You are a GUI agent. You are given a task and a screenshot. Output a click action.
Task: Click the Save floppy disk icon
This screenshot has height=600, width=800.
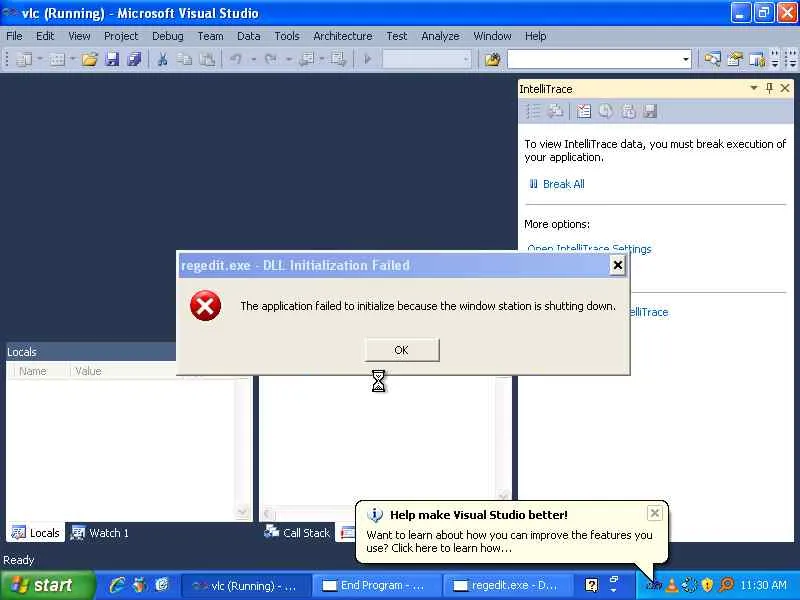point(112,60)
